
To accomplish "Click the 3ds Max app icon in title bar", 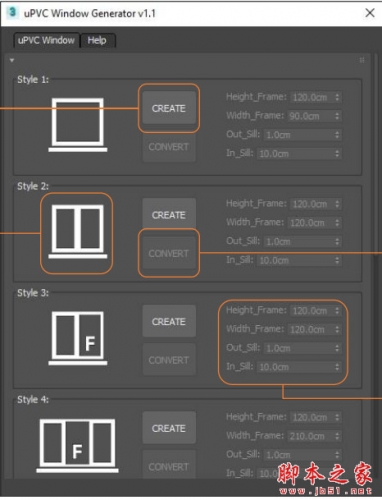I will click(x=12, y=12).
